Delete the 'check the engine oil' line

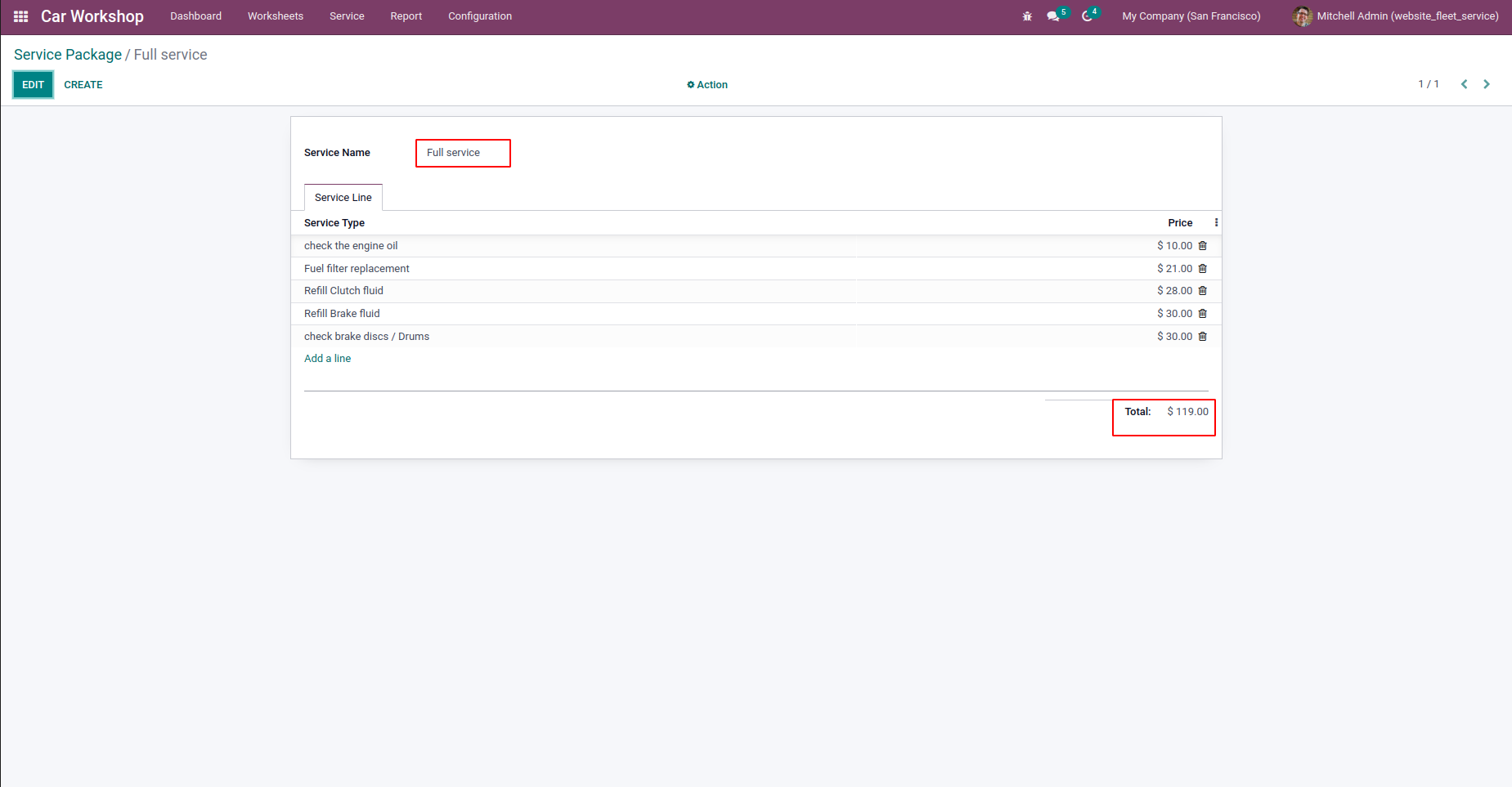click(x=1202, y=246)
